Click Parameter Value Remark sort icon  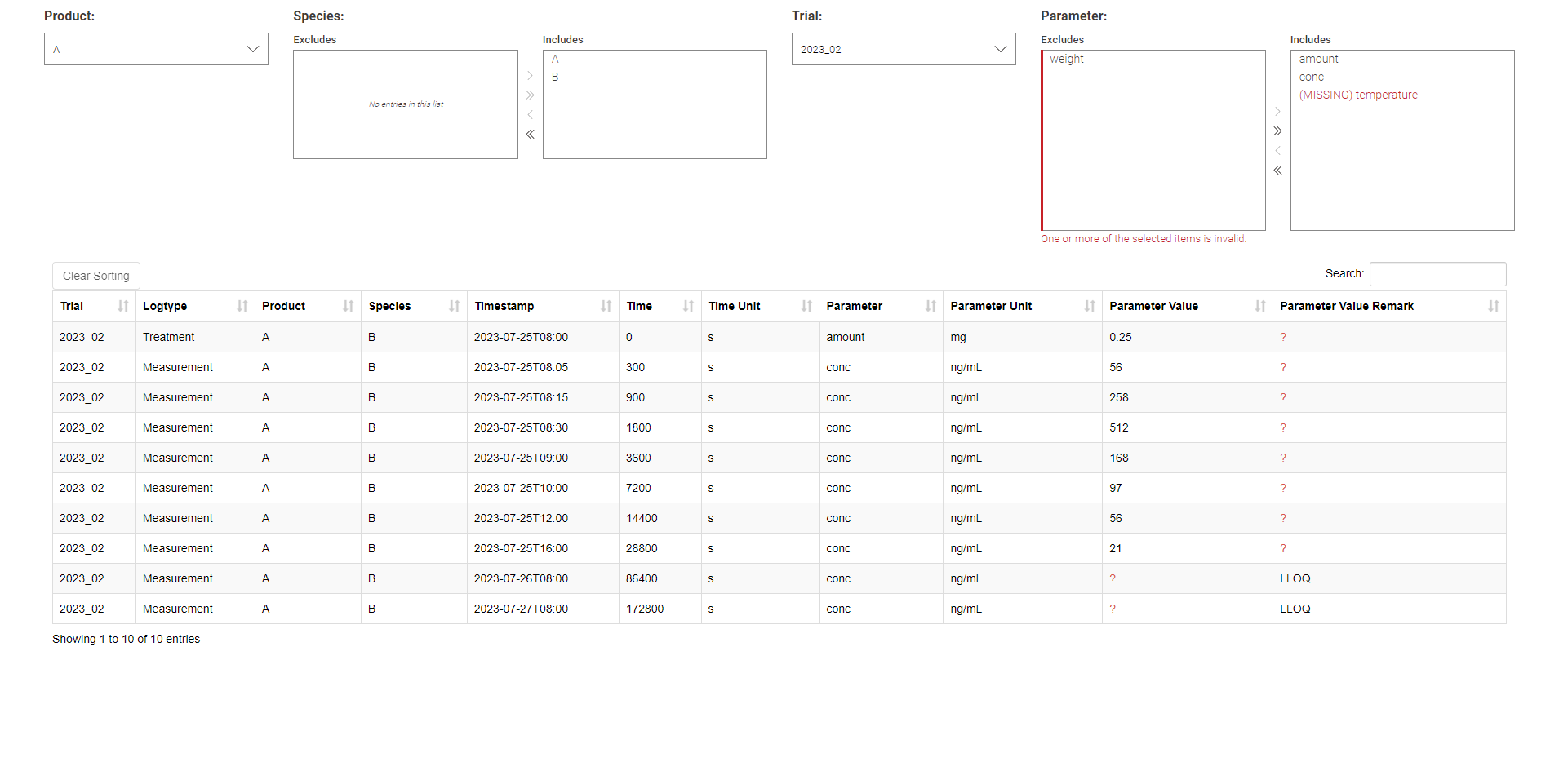1493,306
